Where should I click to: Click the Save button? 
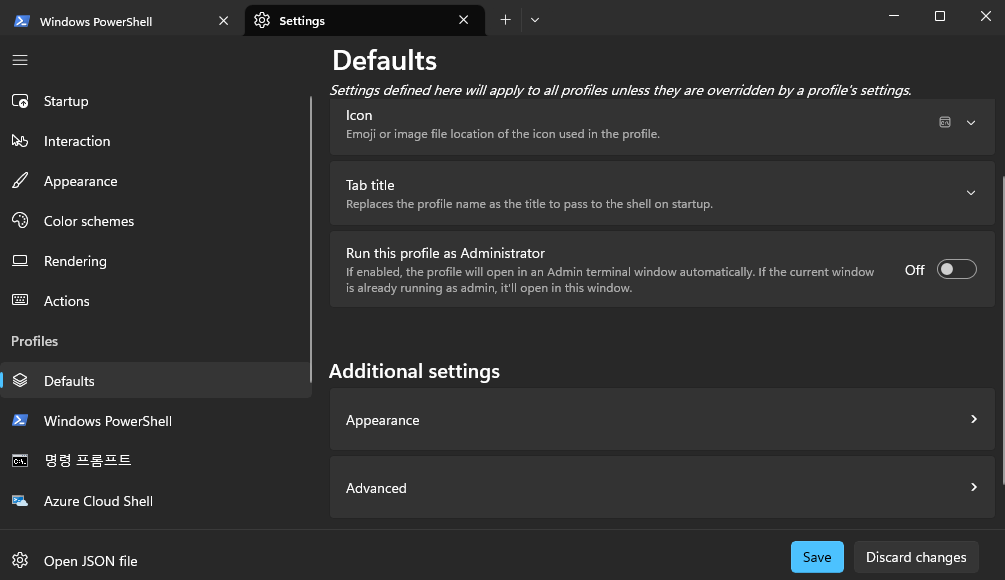817,557
